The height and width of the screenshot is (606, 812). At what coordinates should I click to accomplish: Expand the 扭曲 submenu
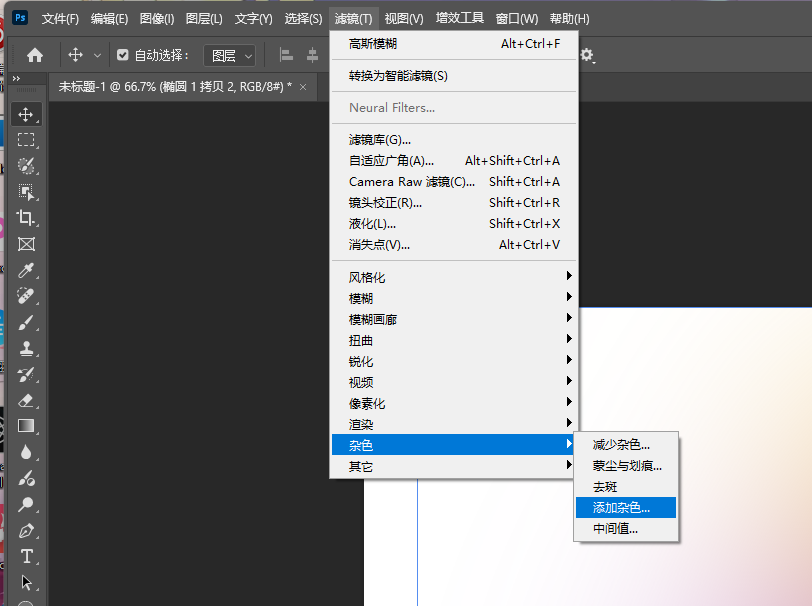click(x=454, y=340)
